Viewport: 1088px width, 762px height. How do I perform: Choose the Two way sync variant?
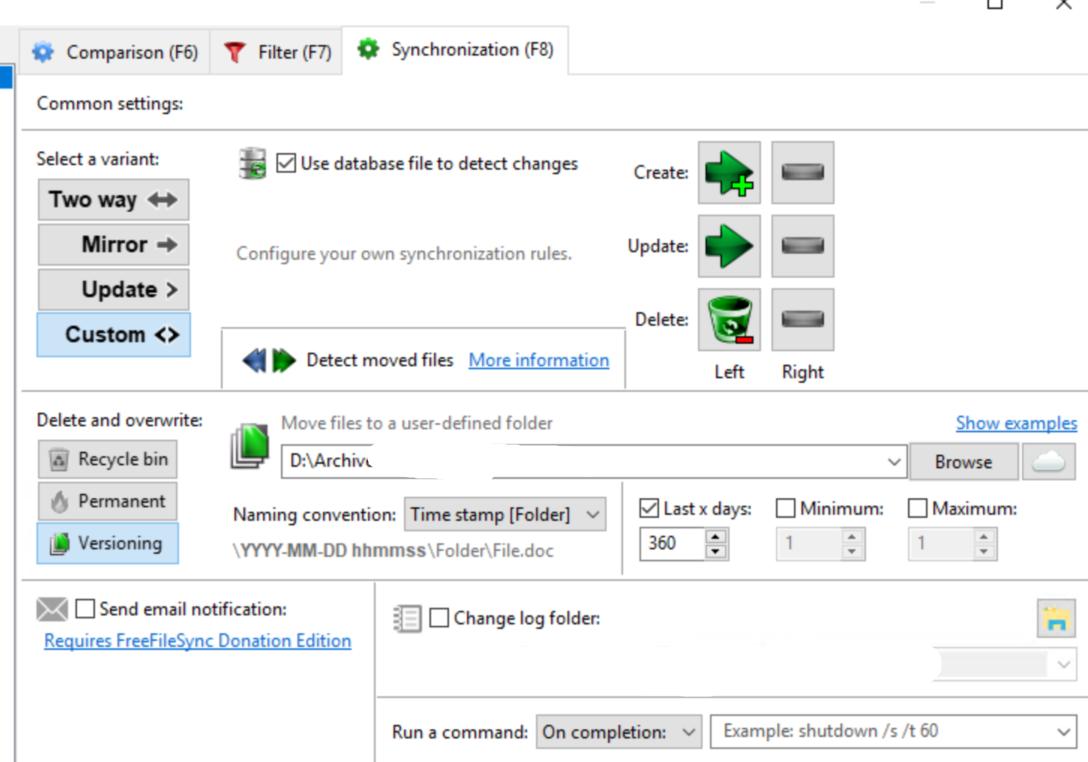tap(113, 200)
